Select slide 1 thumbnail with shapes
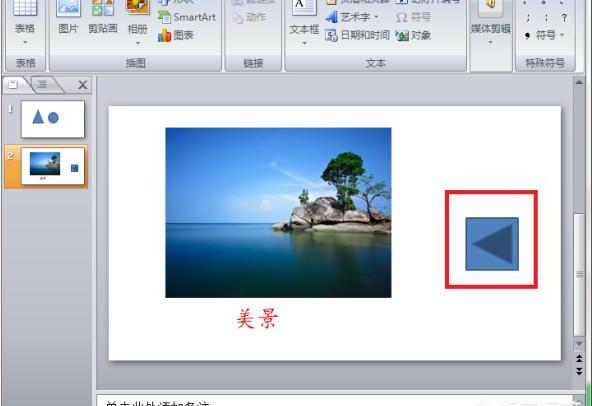This screenshot has width=592, height=406. (x=53, y=119)
